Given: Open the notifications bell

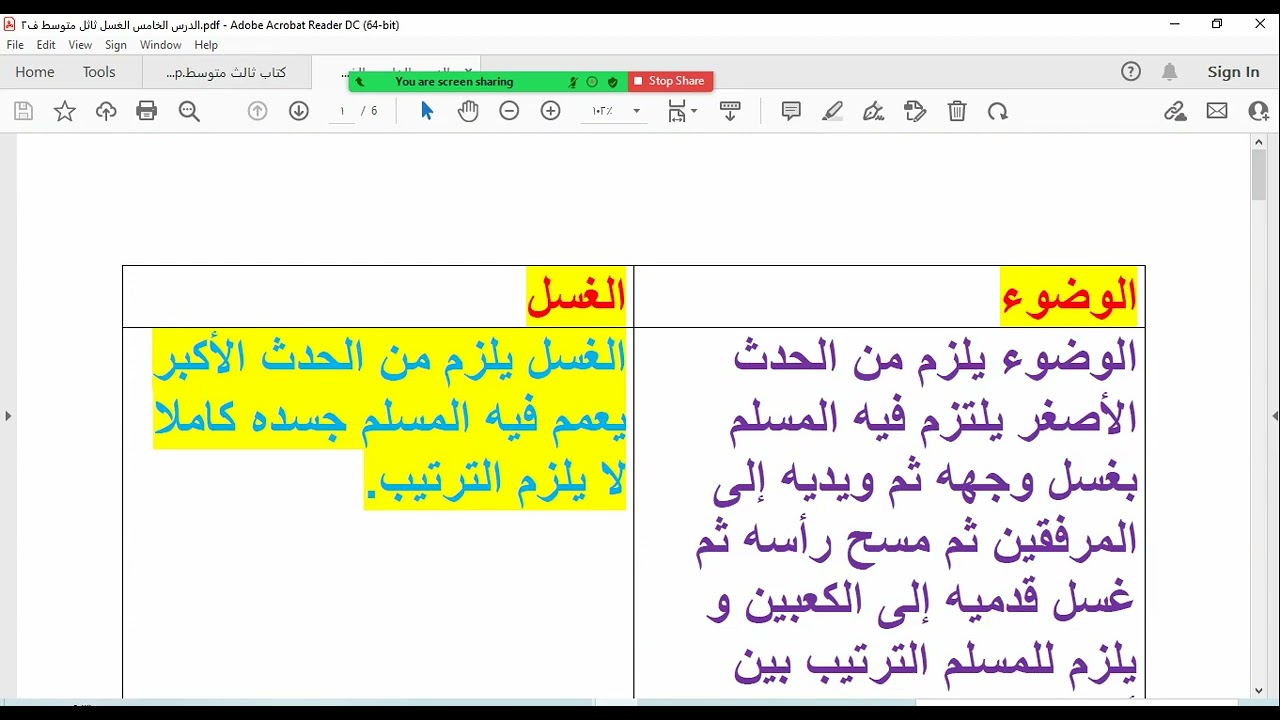Looking at the screenshot, I should point(1169,71).
